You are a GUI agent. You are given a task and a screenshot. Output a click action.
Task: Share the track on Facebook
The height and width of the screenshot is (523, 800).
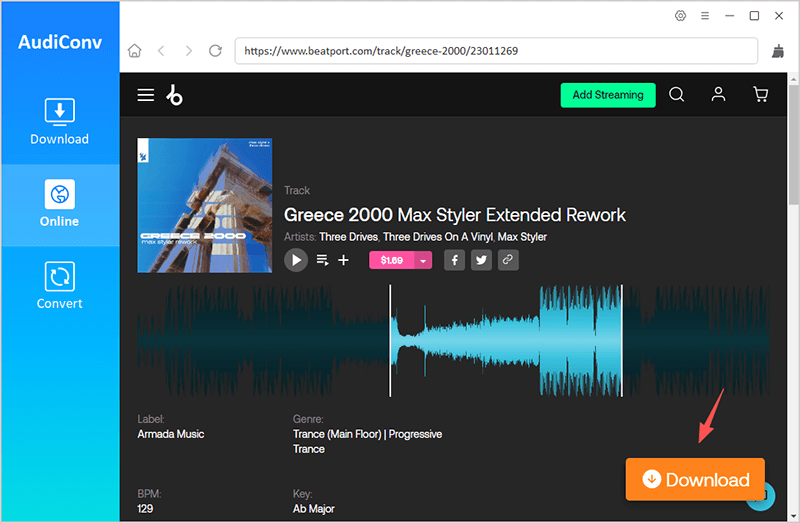(x=454, y=260)
